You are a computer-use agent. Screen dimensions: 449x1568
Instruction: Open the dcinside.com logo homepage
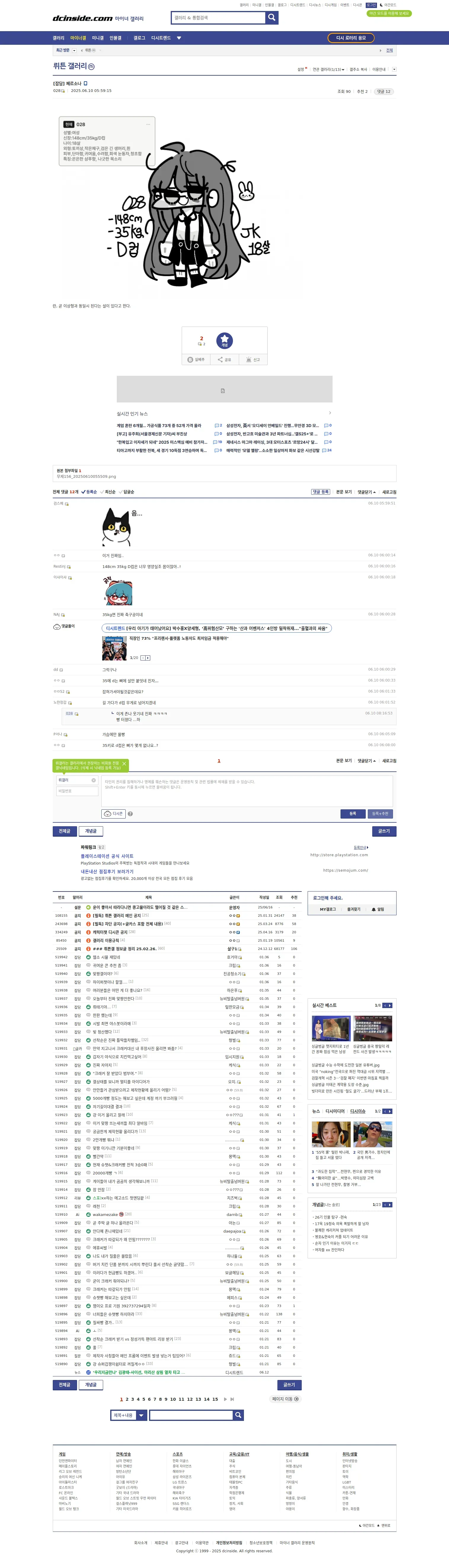coord(83,18)
